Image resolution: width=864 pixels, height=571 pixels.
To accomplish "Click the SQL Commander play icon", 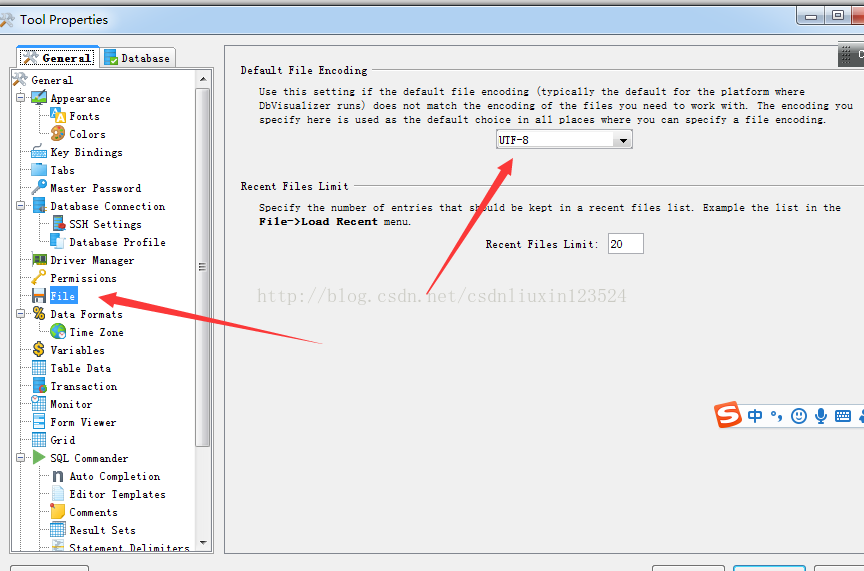I will pyautogui.click(x=39, y=457).
